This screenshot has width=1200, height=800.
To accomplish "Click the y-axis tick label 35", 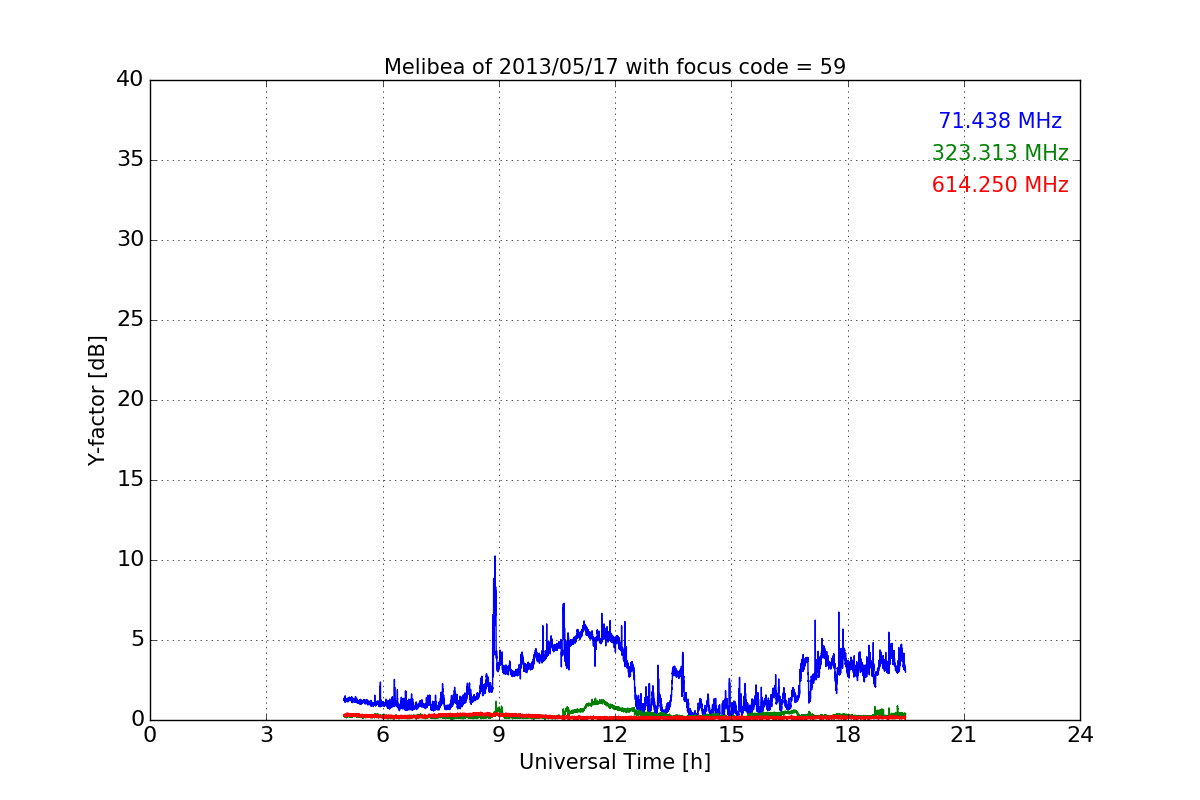I will point(130,160).
